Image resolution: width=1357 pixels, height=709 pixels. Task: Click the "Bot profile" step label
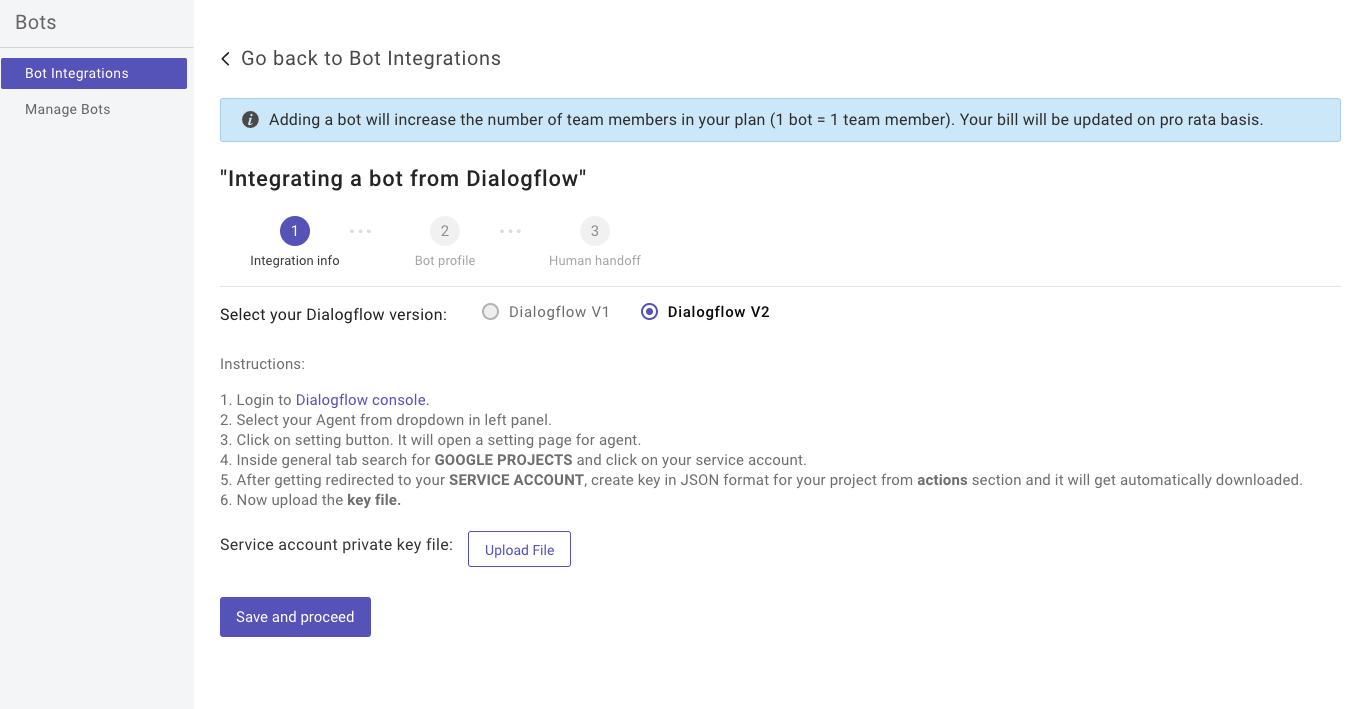pyautogui.click(x=445, y=261)
